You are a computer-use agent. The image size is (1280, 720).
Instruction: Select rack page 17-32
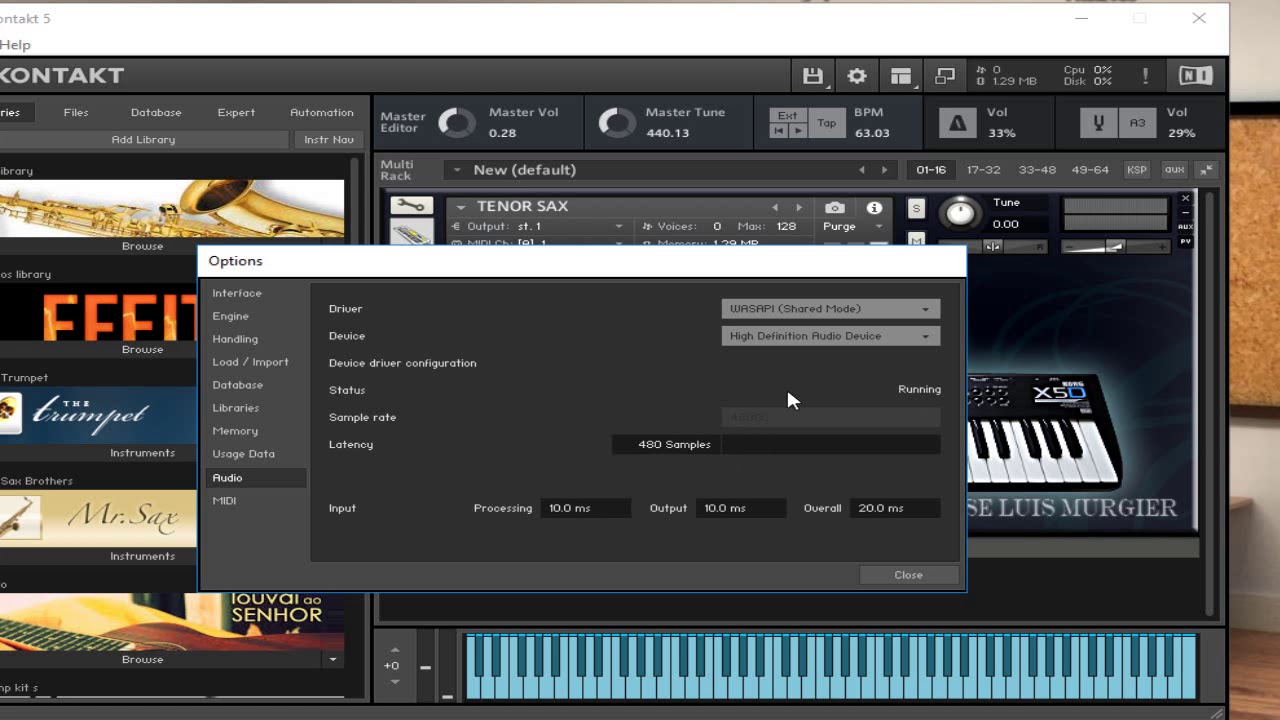[983, 170]
